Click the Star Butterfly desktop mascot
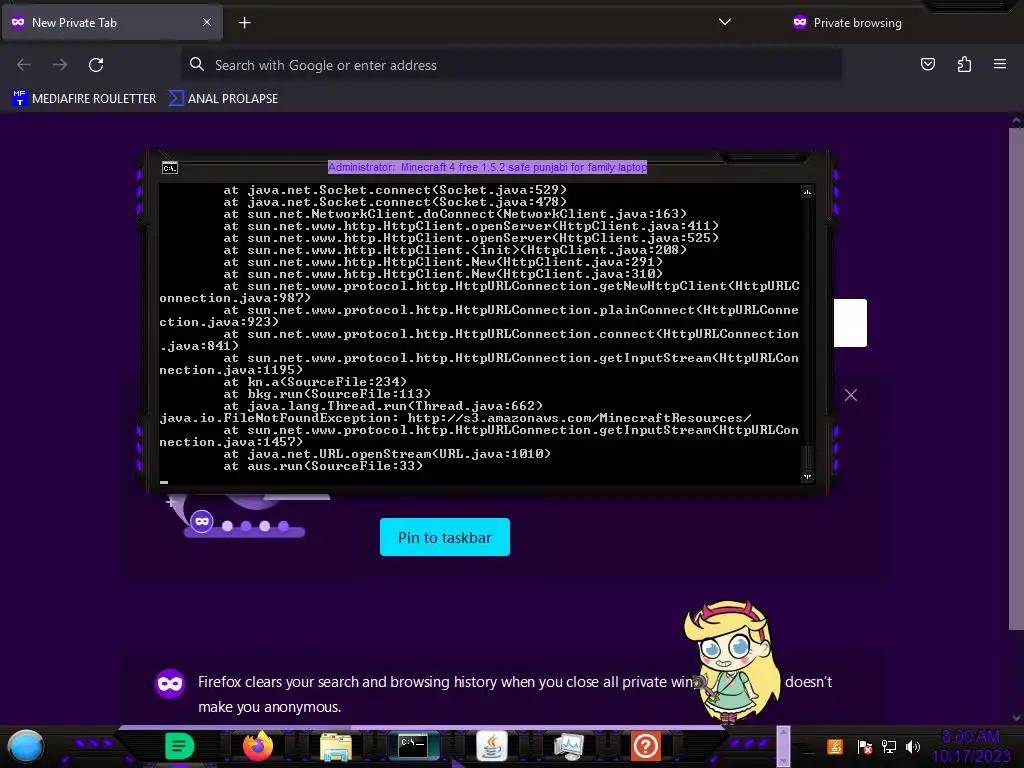Image resolution: width=1024 pixels, height=768 pixels. click(731, 662)
